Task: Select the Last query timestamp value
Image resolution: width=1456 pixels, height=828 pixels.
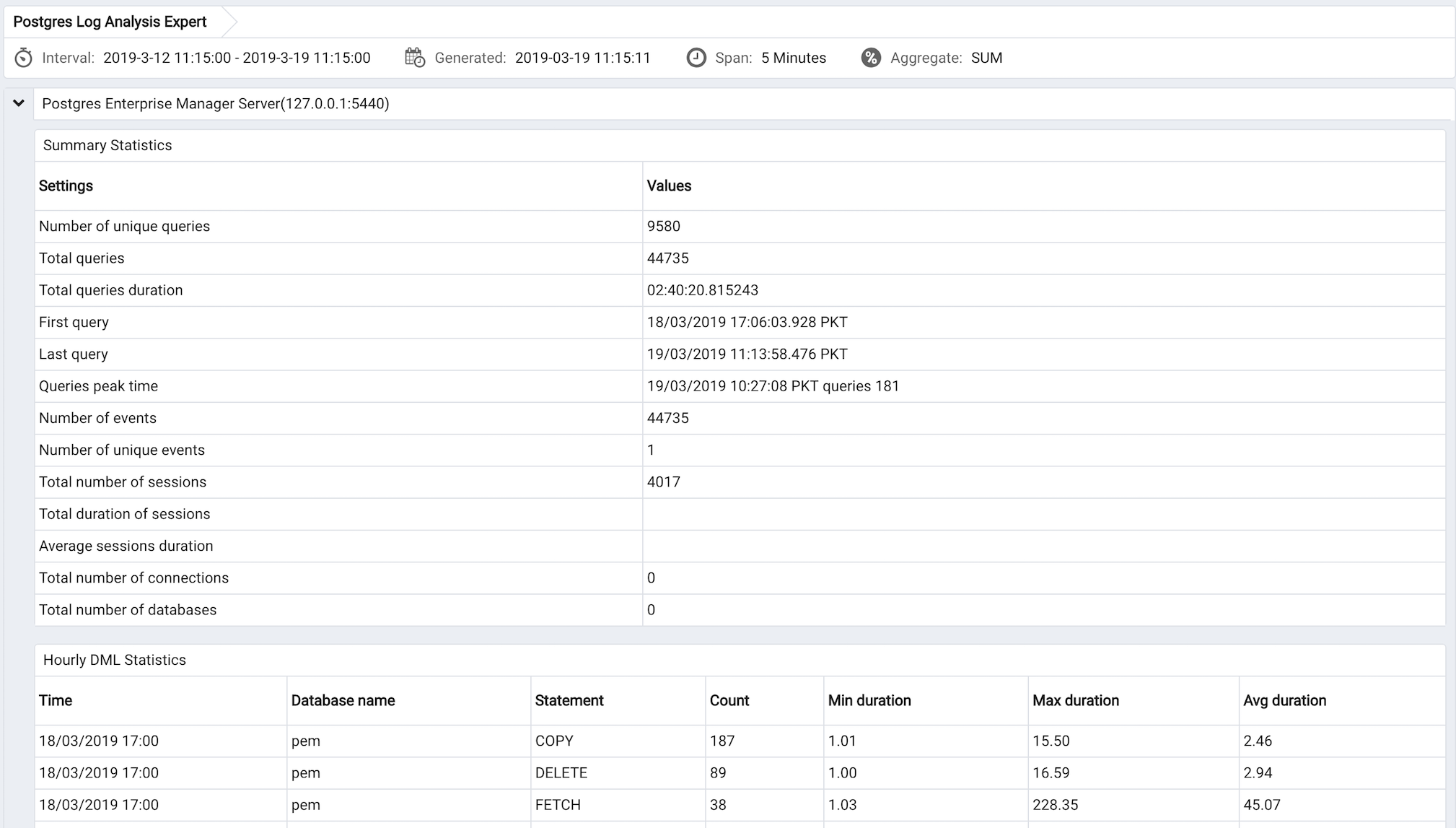Action: pos(747,354)
